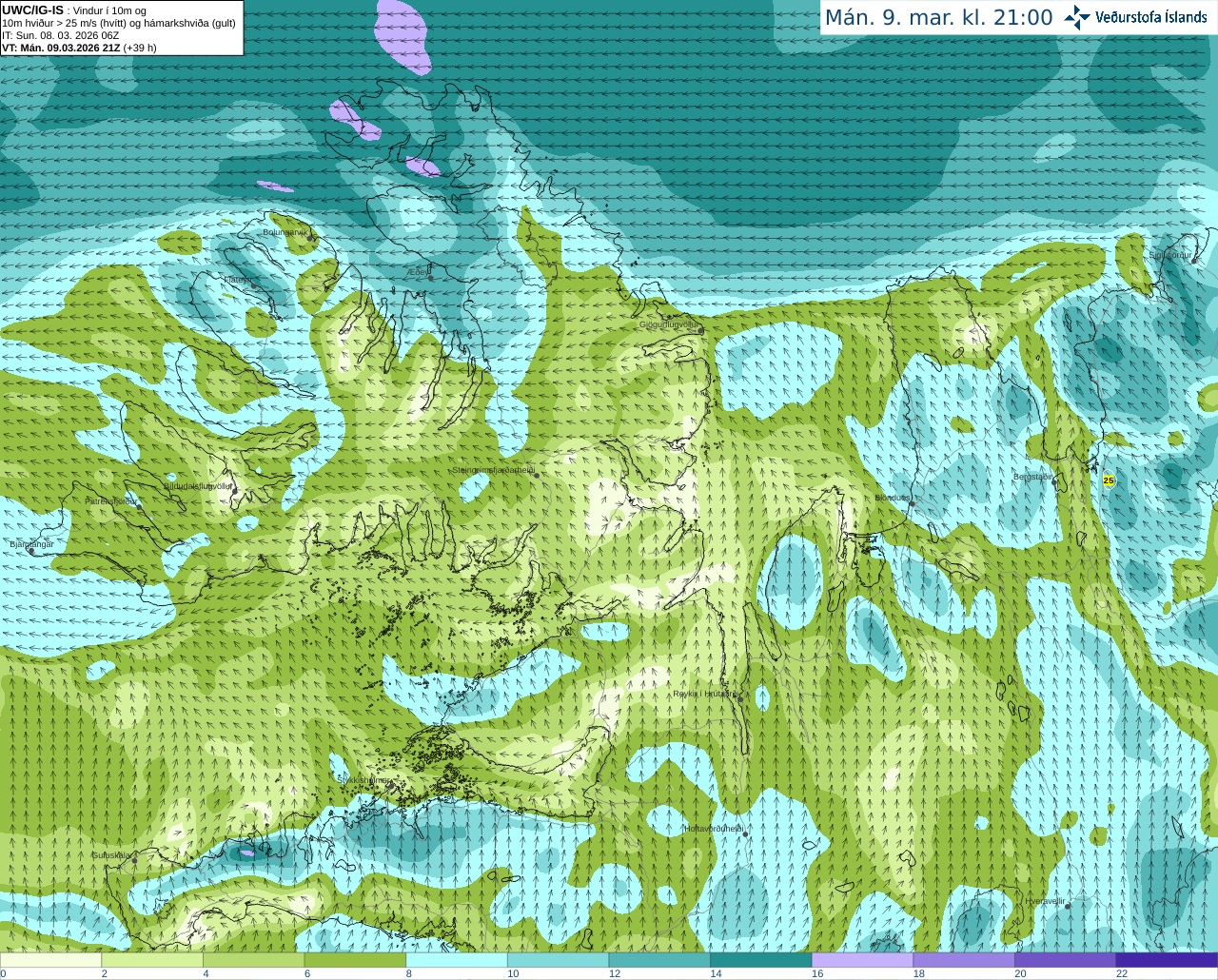
Task: Select the Hveravellir station label
Action: click(x=1045, y=900)
